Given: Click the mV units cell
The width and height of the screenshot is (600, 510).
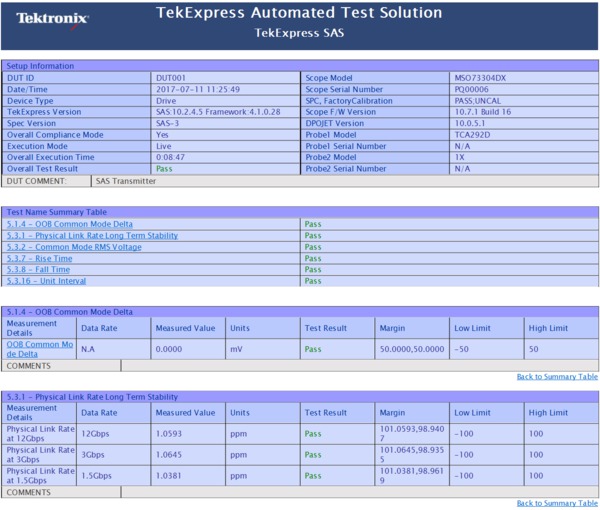Looking at the screenshot, I should tap(262, 349).
